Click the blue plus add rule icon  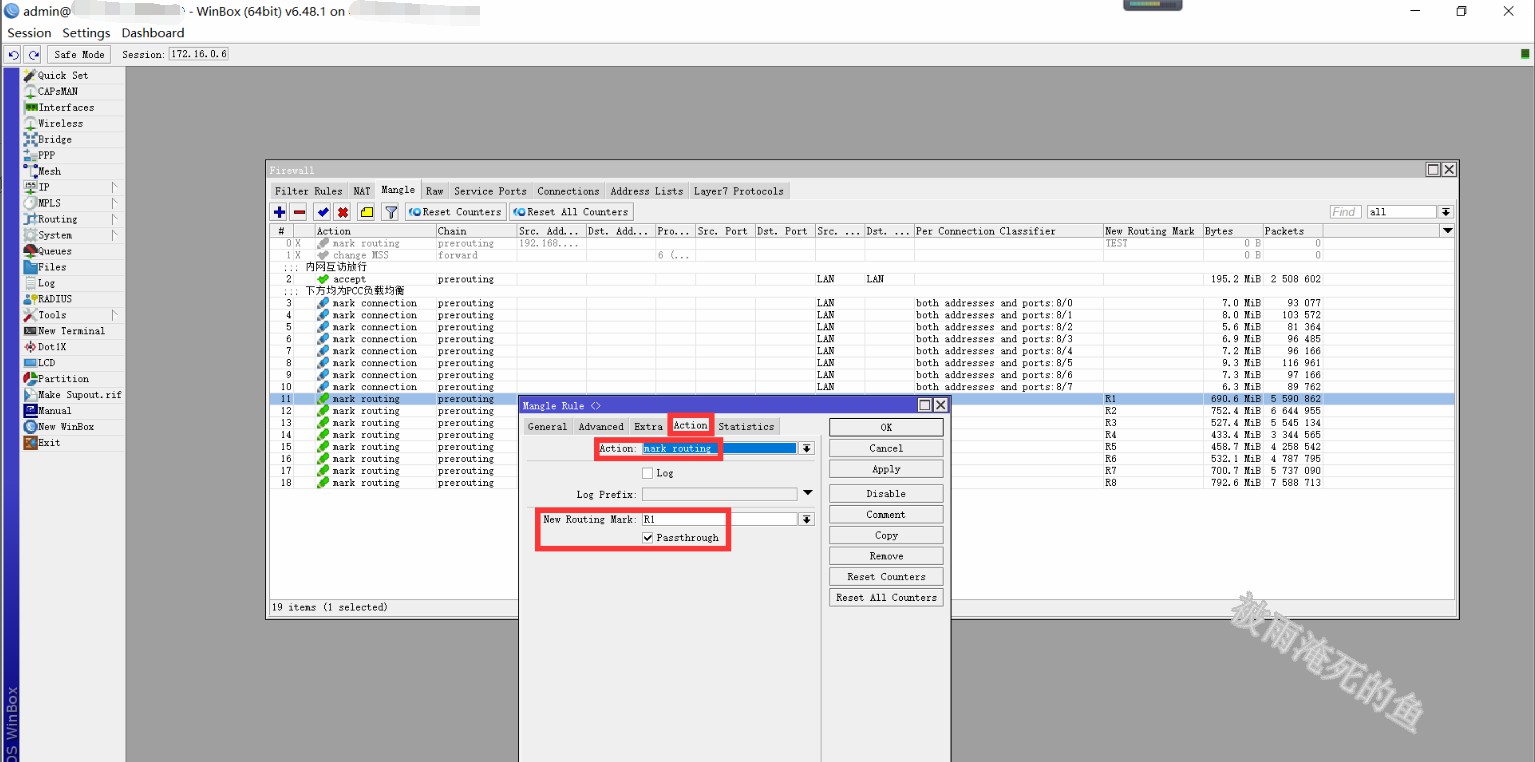pos(279,212)
